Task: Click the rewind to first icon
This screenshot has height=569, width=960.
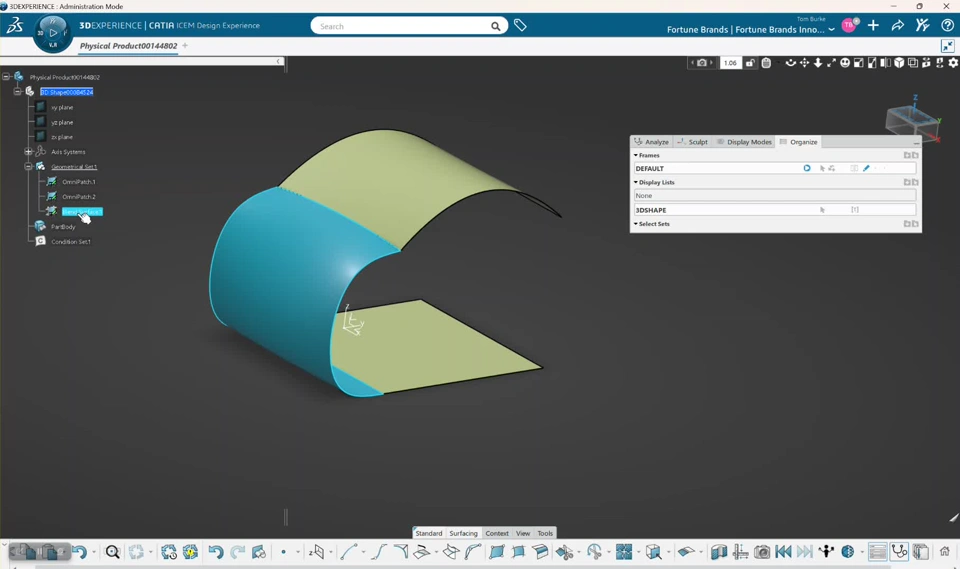Action: tap(783, 552)
